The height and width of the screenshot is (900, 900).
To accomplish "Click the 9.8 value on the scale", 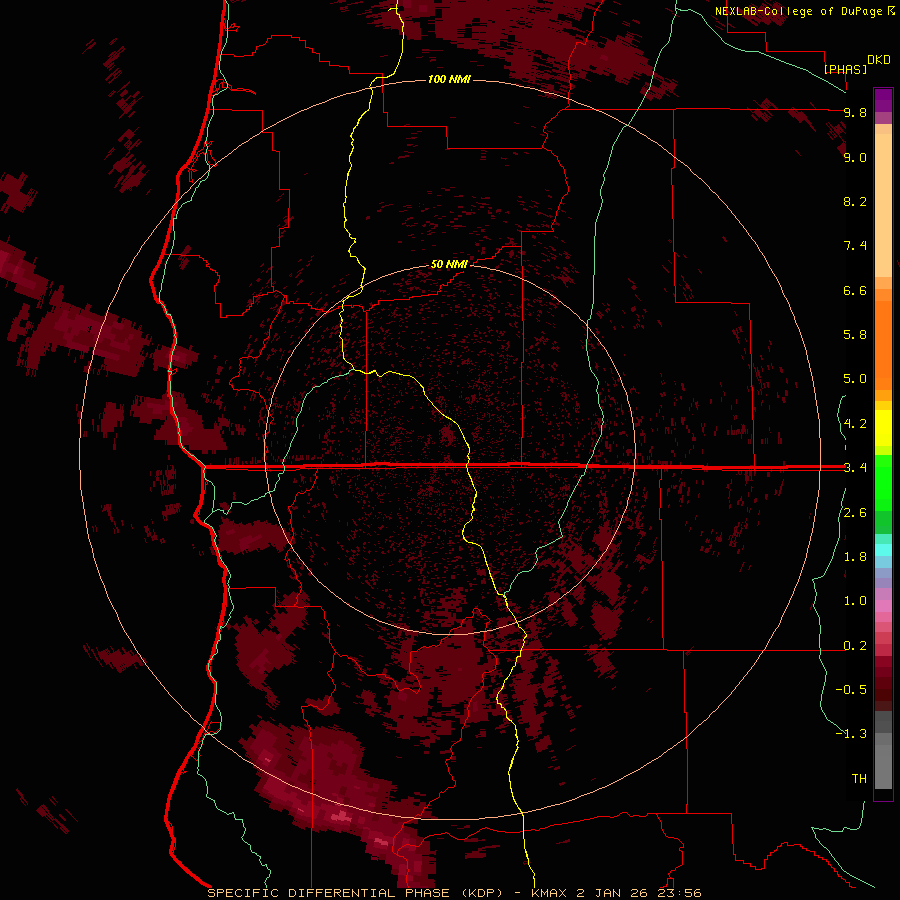I will (x=855, y=112).
